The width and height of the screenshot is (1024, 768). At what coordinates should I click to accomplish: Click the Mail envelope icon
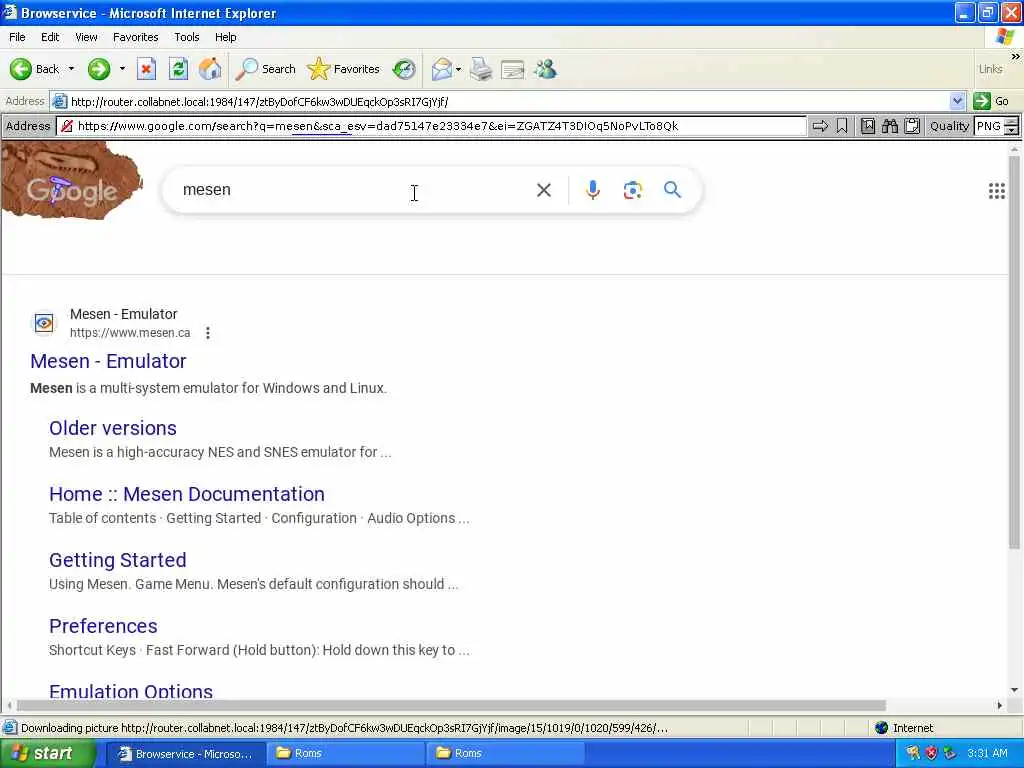coord(442,69)
